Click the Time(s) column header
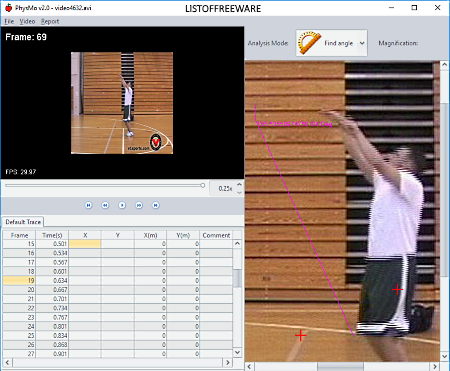Image resolution: width=450 pixels, height=371 pixels. tap(52, 235)
